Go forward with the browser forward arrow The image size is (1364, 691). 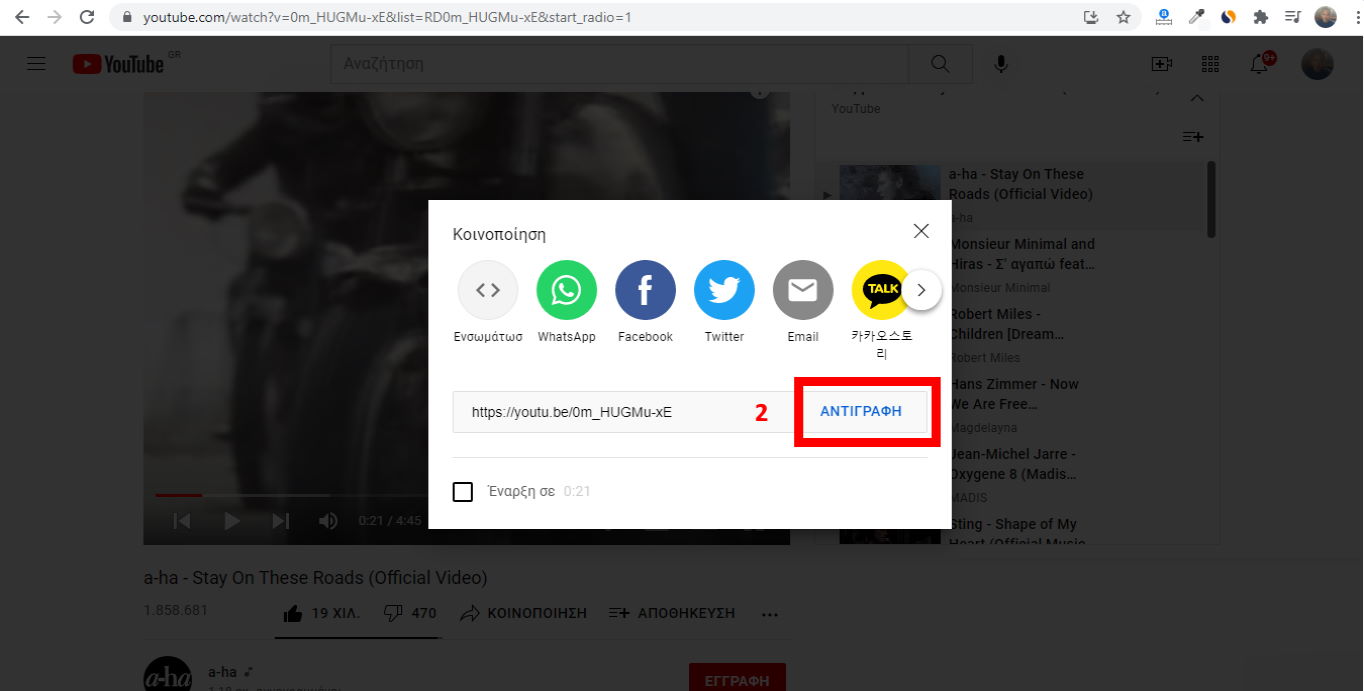[x=54, y=17]
